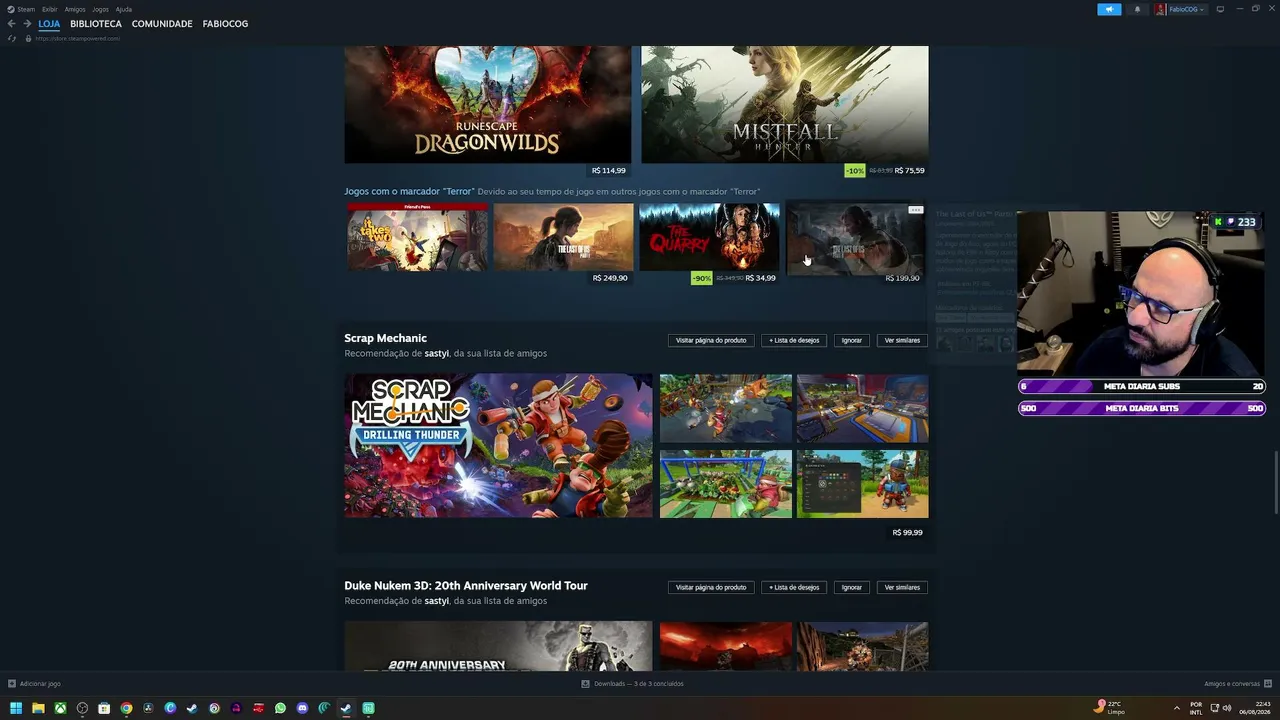
Task: Open the Steam notifications bell
Action: point(1137,9)
